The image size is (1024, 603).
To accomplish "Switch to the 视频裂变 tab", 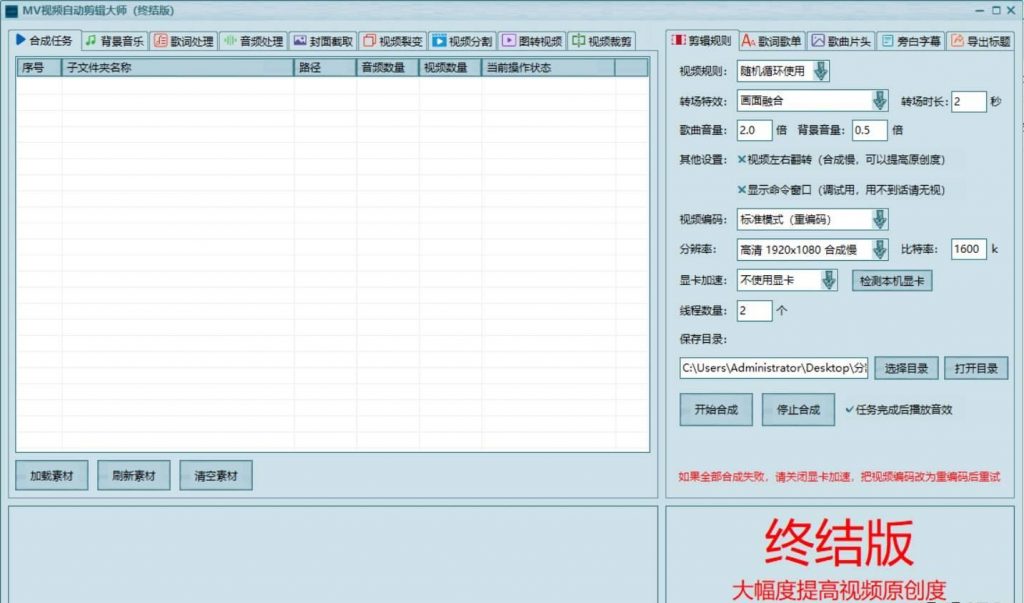I will pyautogui.click(x=393, y=42).
